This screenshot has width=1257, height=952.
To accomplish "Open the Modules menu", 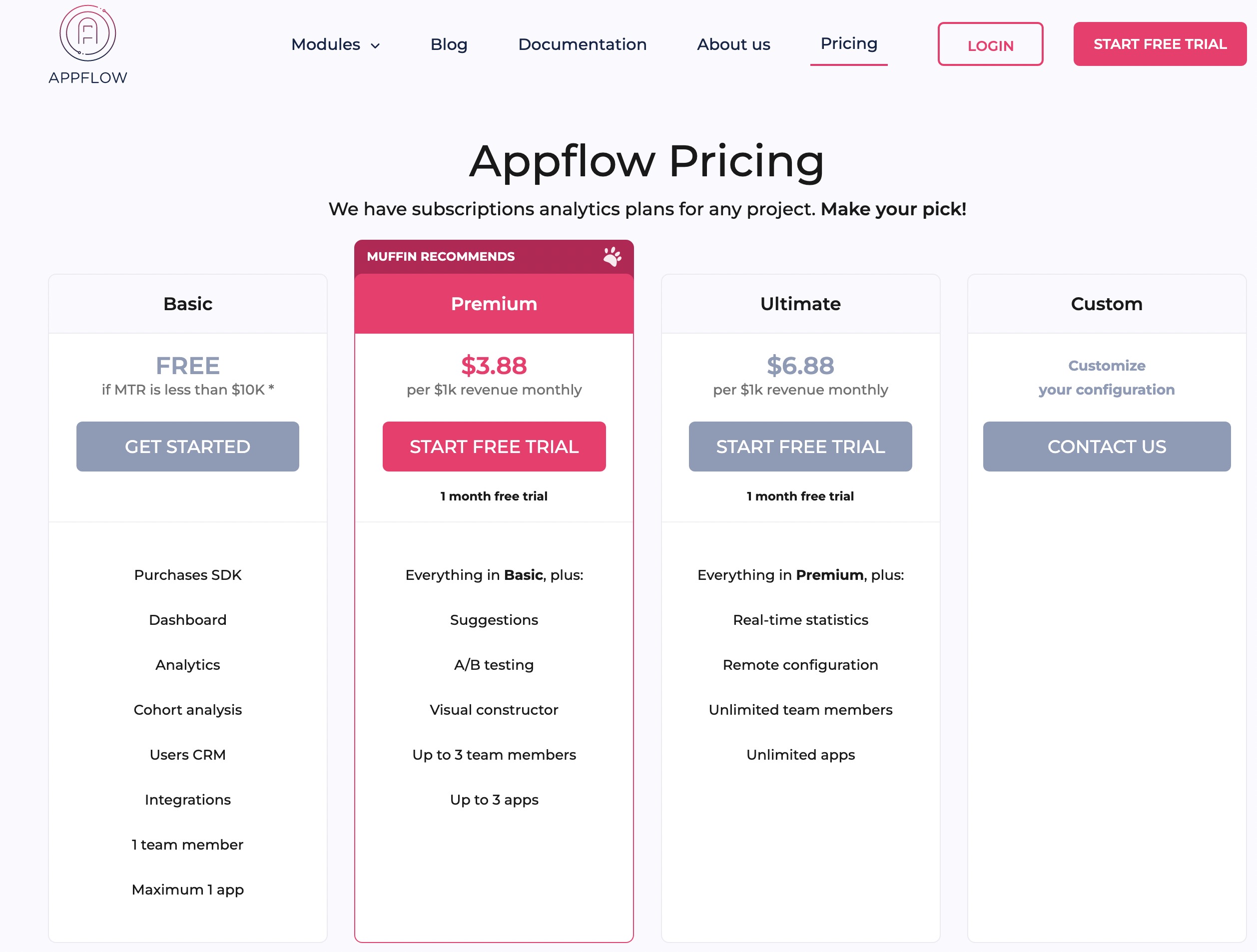I will pos(326,44).
